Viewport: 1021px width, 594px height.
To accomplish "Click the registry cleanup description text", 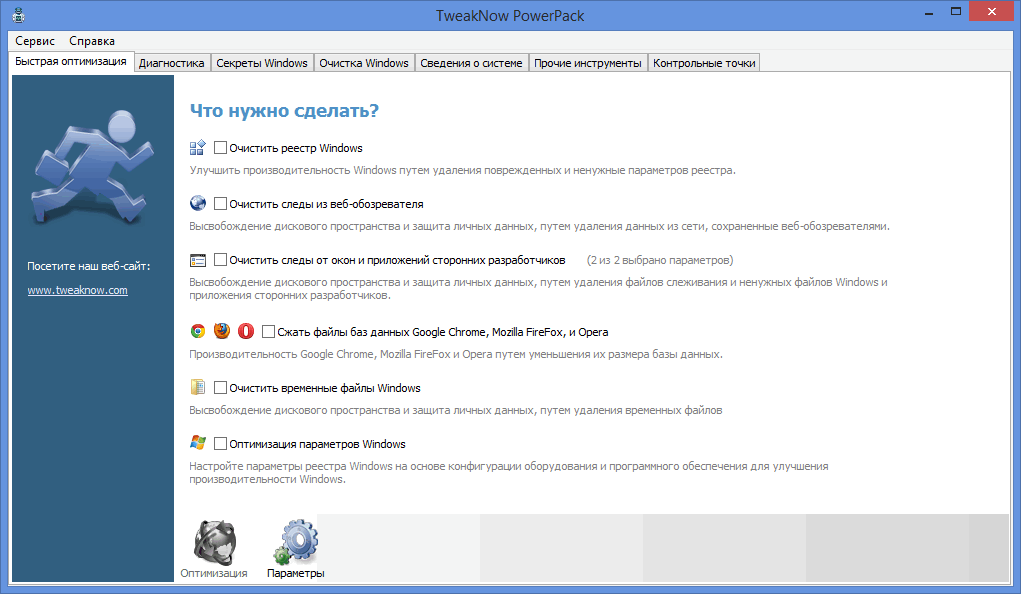I will (462, 171).
